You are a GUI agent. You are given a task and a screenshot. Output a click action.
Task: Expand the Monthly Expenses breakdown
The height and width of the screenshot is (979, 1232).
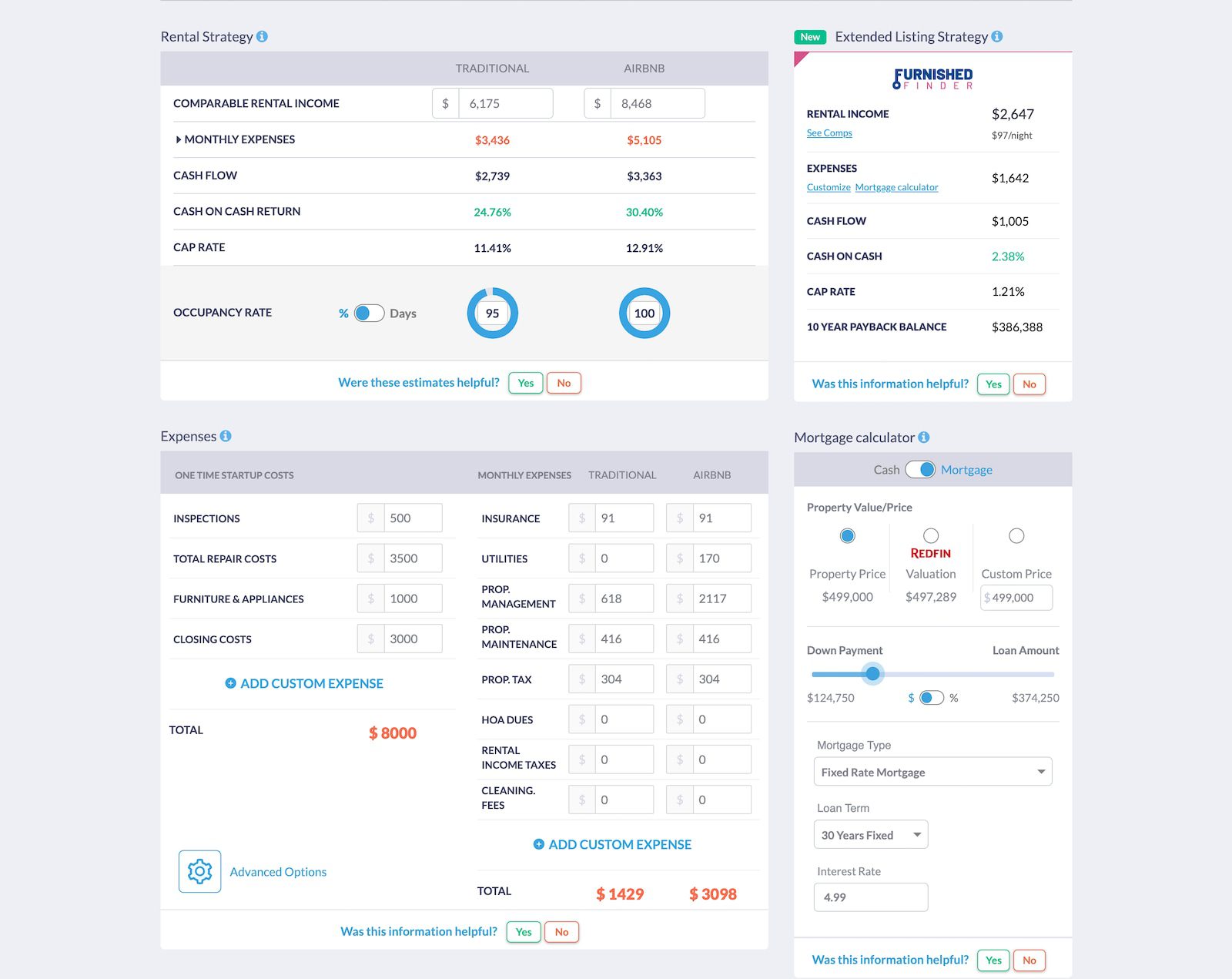179,139
